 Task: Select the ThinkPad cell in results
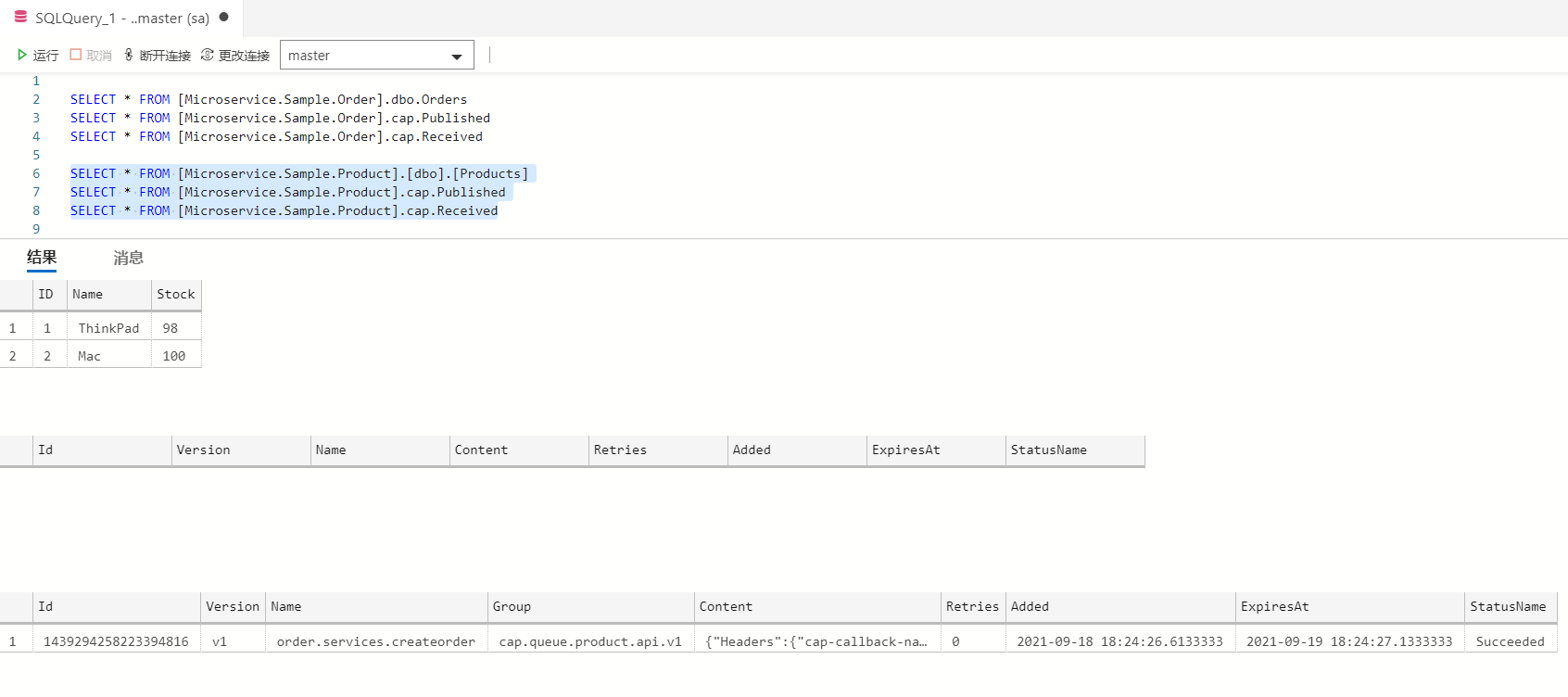pyautogui.click(x=108, y=329)
